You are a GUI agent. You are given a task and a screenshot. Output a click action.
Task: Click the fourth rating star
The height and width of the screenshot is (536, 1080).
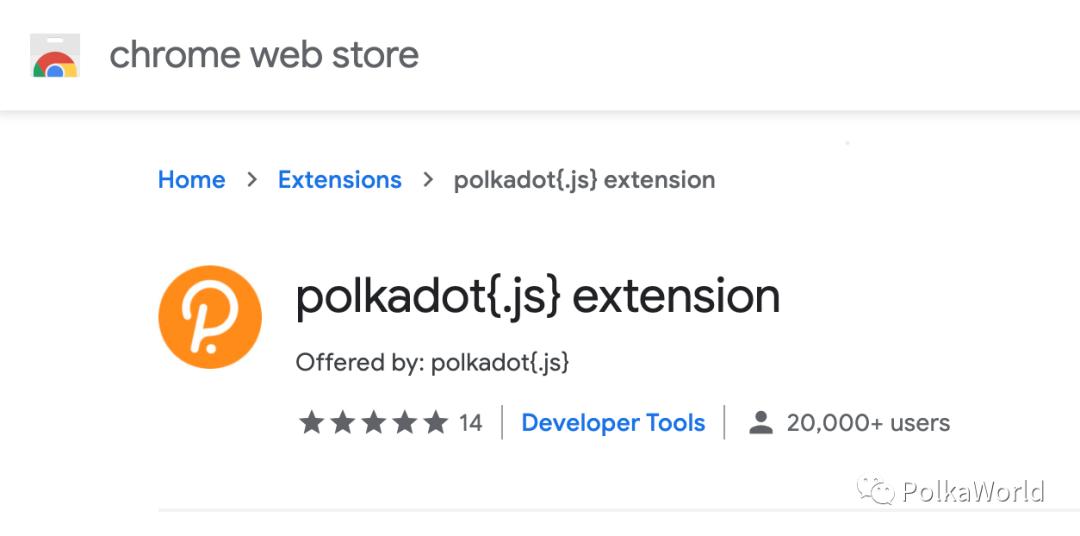pos(405,423)
